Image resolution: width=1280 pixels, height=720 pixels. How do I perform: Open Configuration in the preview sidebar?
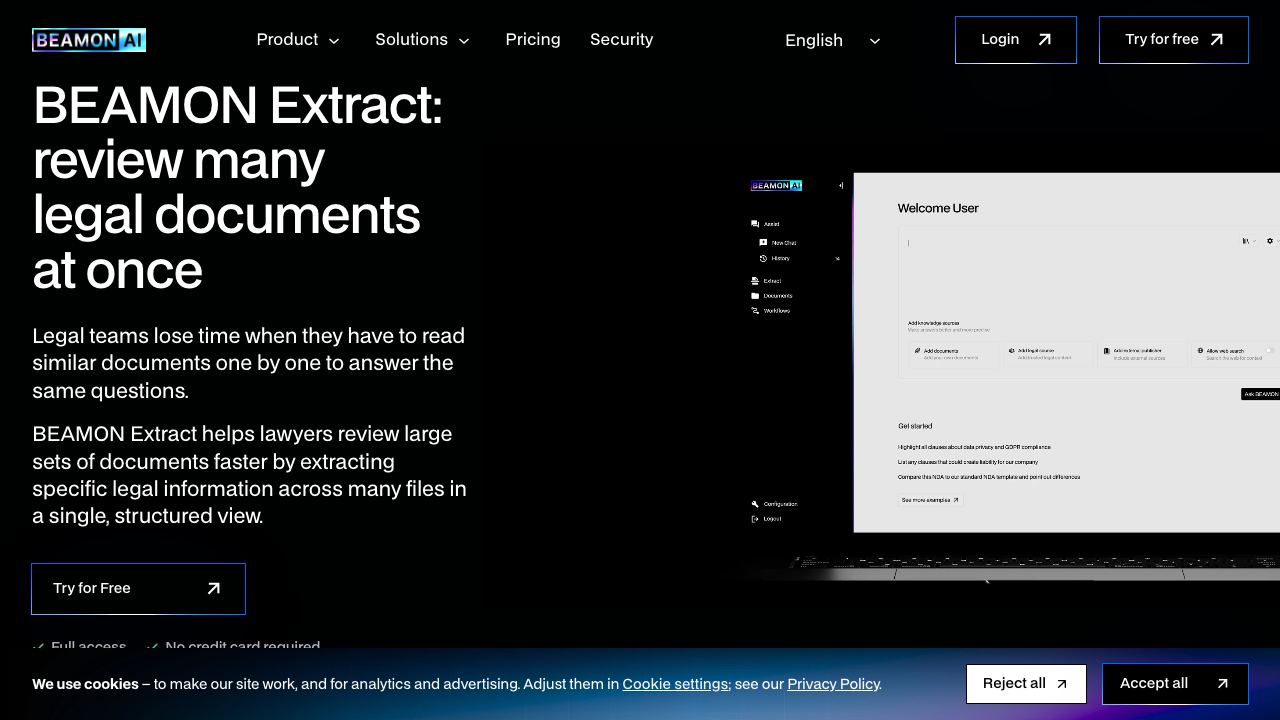click(775, 504)
